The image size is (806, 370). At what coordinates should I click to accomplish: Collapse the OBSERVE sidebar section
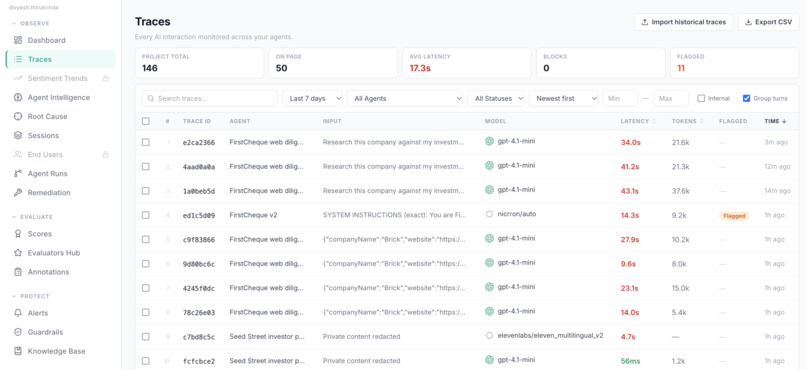coord(31,24)
